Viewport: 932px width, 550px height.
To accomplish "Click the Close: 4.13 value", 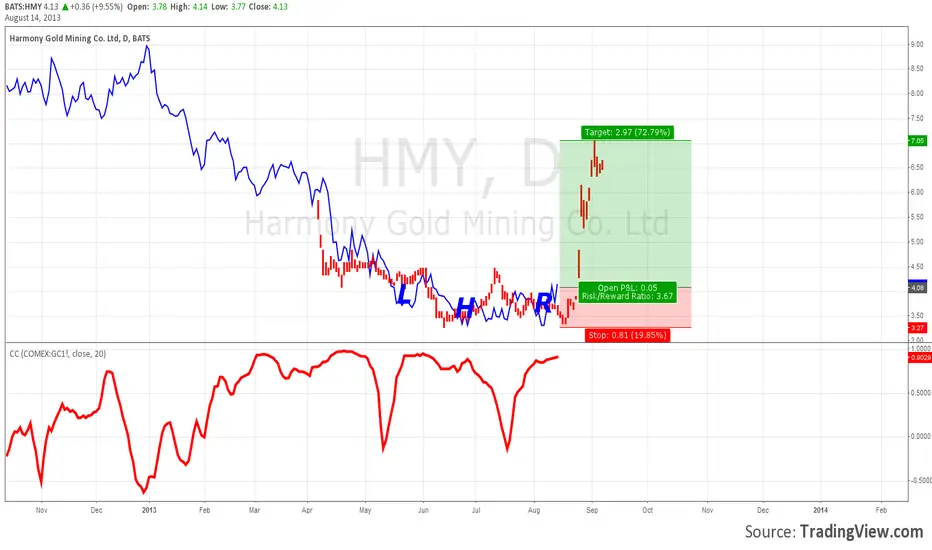I will pyautogui.click(x=269, y=7).
